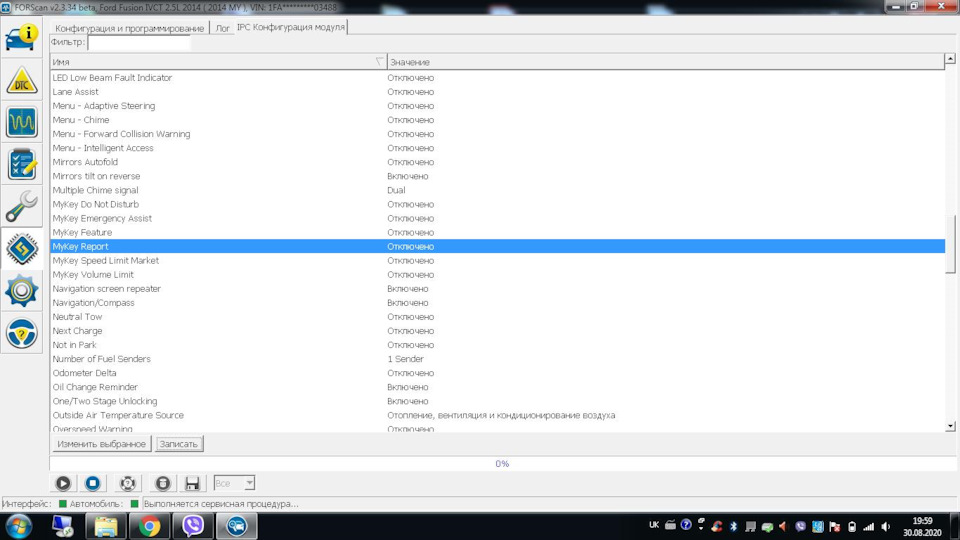The height and width of the screenshot is (540, 960).
Task: Select 'Multiple Chime signal' row
Action: (x=497, y=190)
